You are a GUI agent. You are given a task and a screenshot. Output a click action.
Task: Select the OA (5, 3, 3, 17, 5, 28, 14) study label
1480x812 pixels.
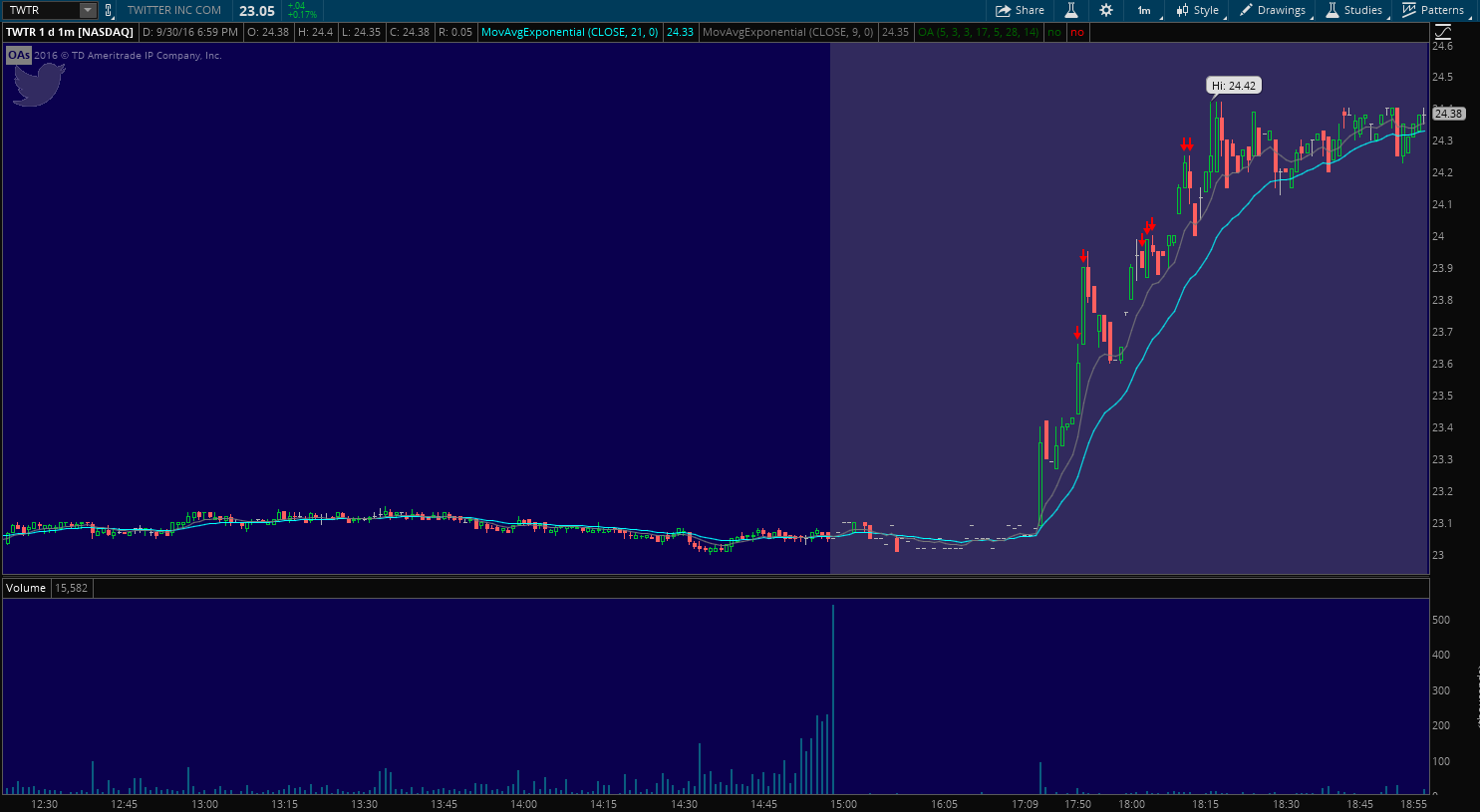tap(978, 32)
